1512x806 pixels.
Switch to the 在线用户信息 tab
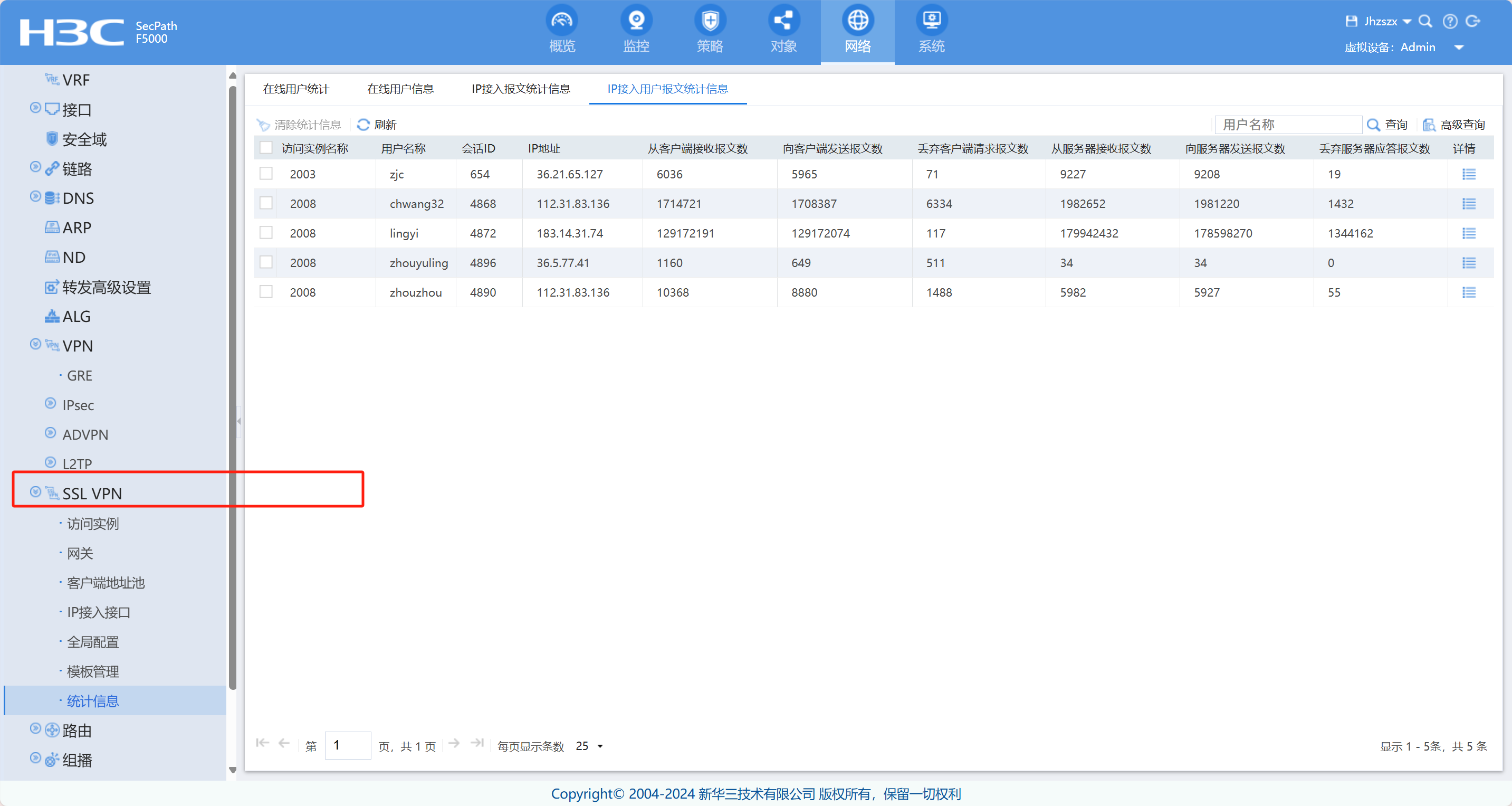coord(400,89)
